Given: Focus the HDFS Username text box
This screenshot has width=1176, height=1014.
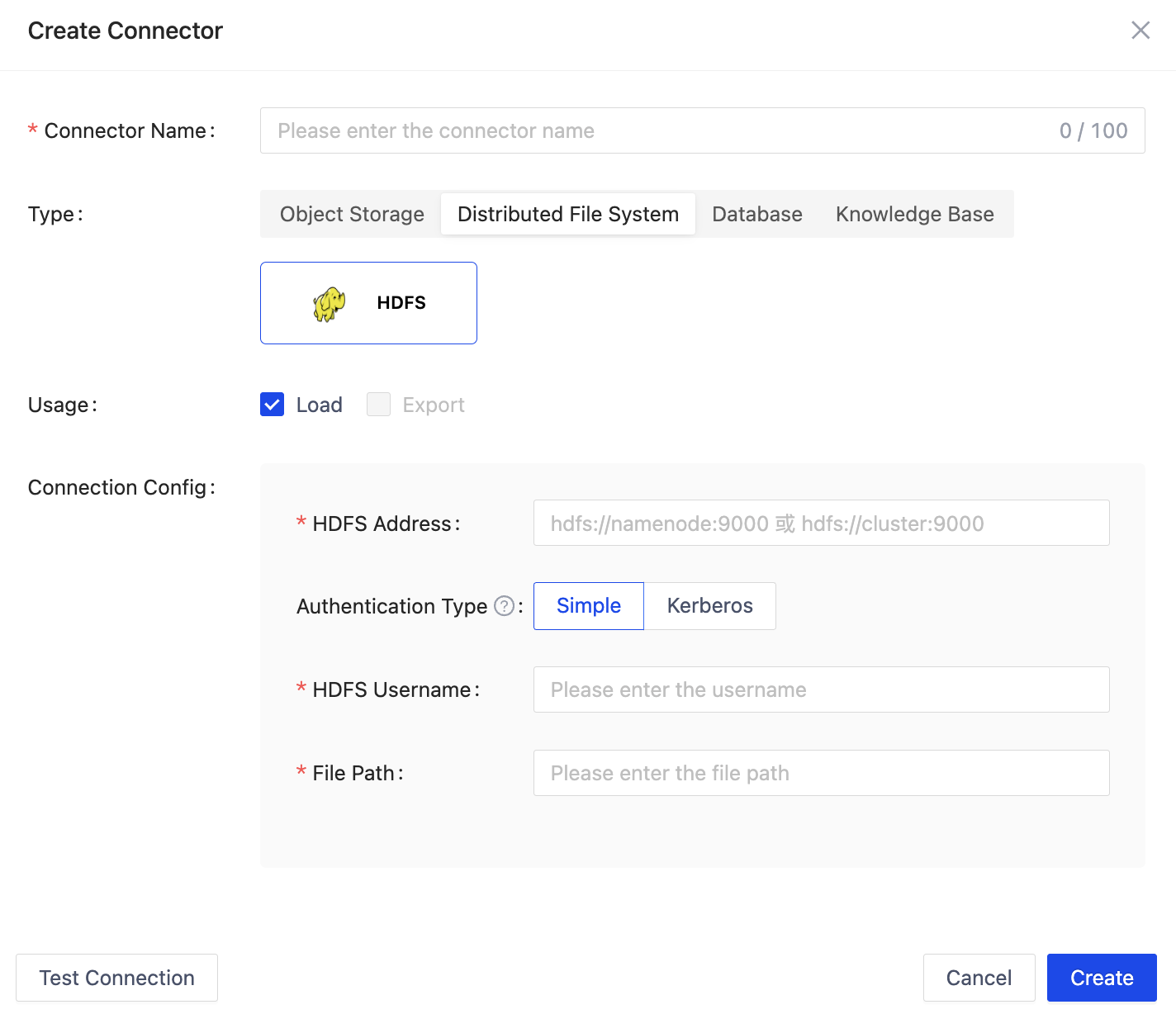Looking at the screenshot, I should (821, 689).
